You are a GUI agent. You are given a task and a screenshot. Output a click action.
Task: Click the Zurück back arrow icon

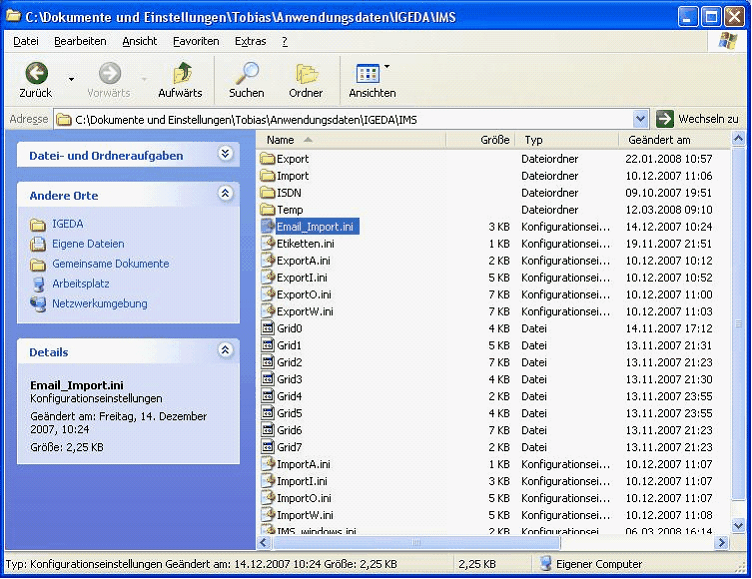[36, 74]
